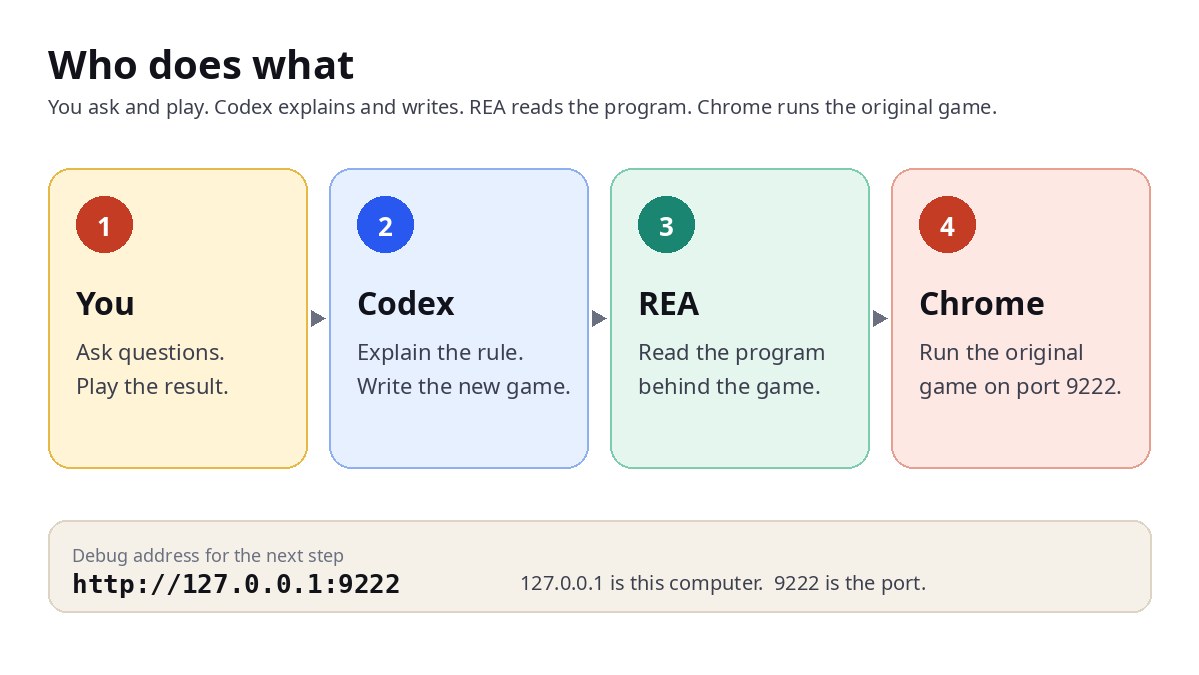1199x675 pixels.
Task: Click the green number 3 circle
Action: tap(666, 225)
